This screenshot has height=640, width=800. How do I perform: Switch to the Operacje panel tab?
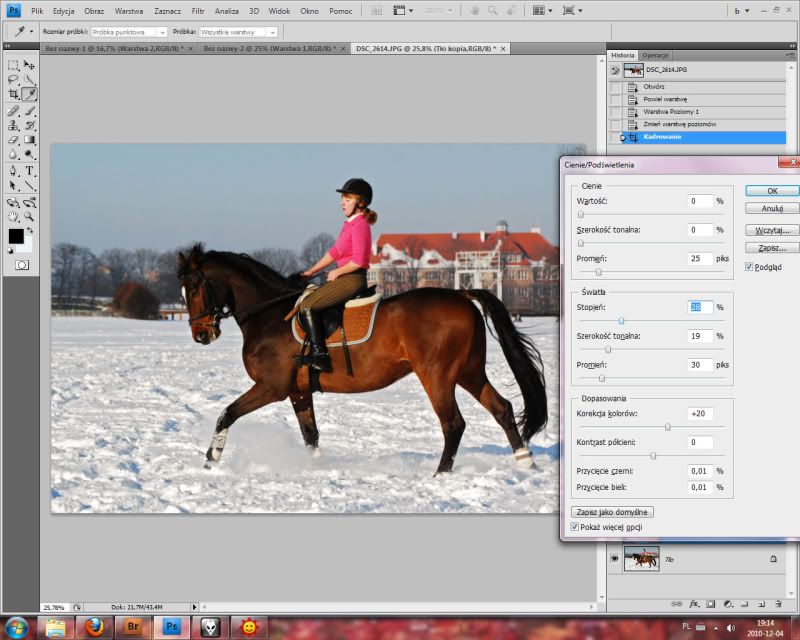coord(656,55)
